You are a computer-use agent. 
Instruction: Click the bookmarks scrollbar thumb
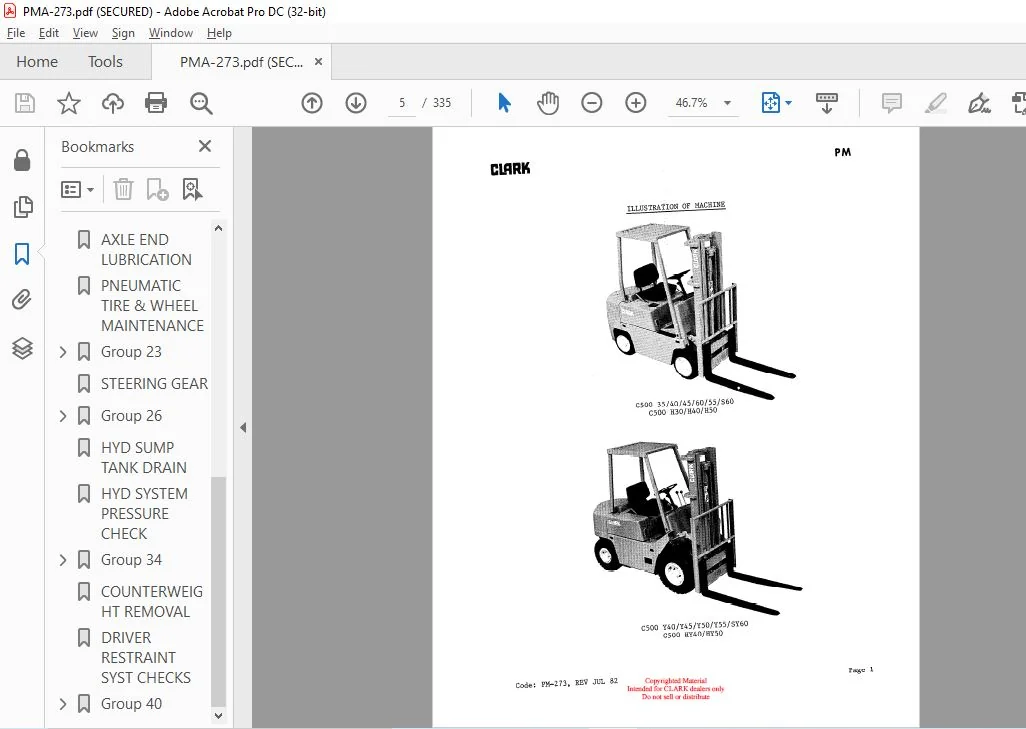pos(219,592)
